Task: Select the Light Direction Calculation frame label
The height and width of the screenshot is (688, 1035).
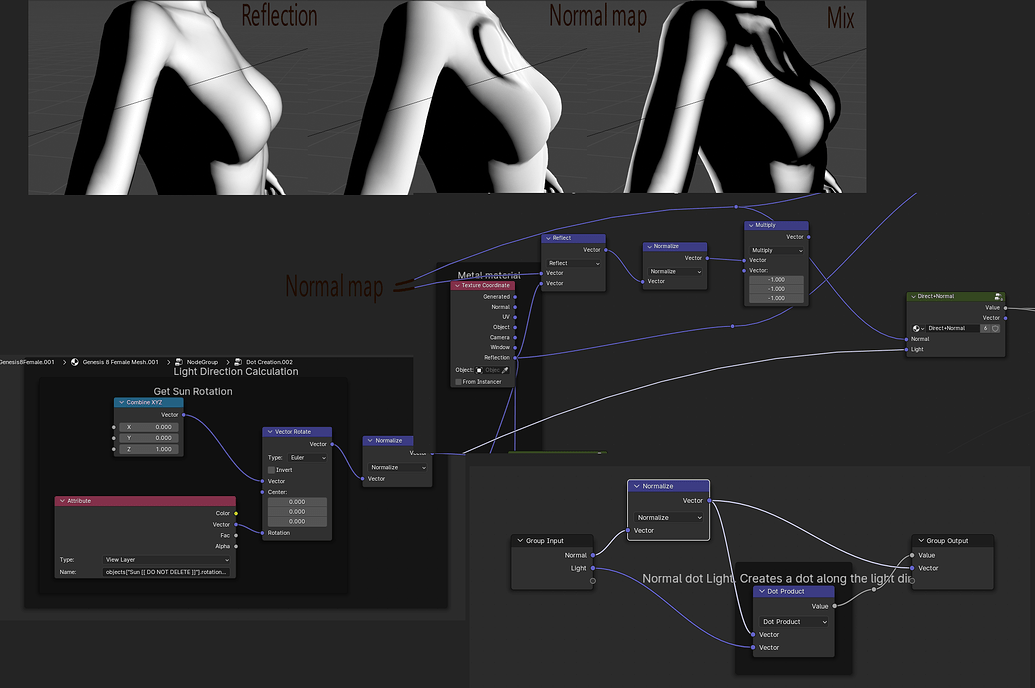Action: click(236, 372)
